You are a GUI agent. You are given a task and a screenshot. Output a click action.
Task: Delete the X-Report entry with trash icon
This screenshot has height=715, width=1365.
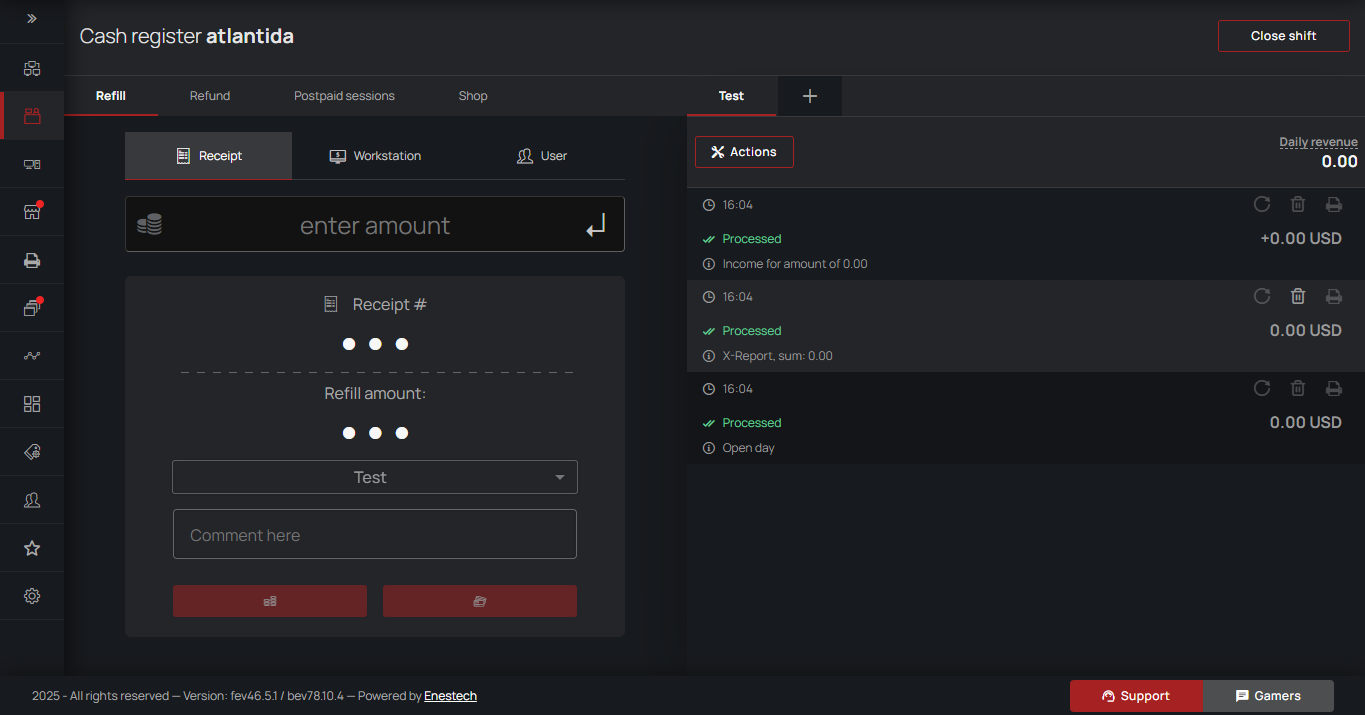coord(1298,296)
